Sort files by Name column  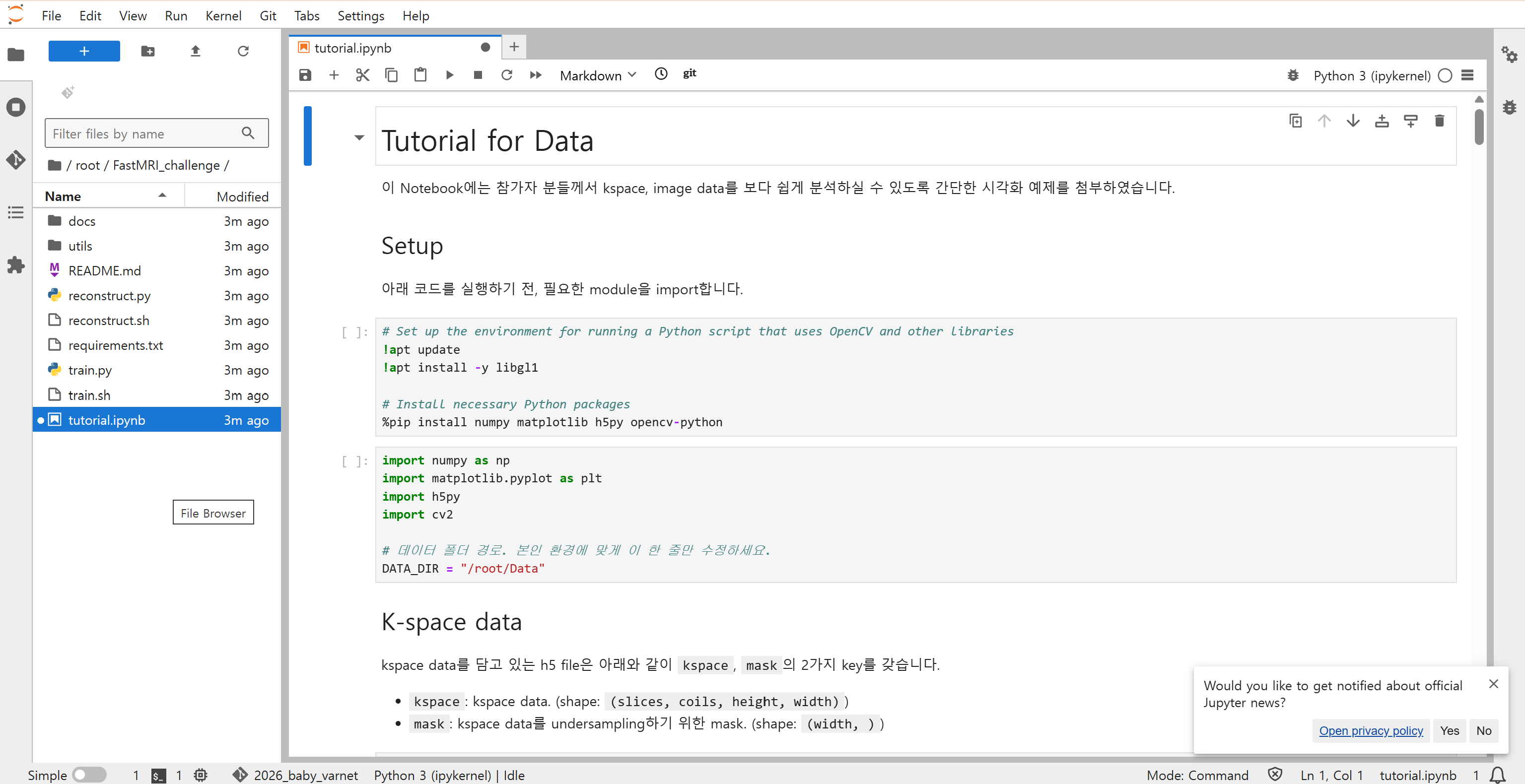pos(107,196)
